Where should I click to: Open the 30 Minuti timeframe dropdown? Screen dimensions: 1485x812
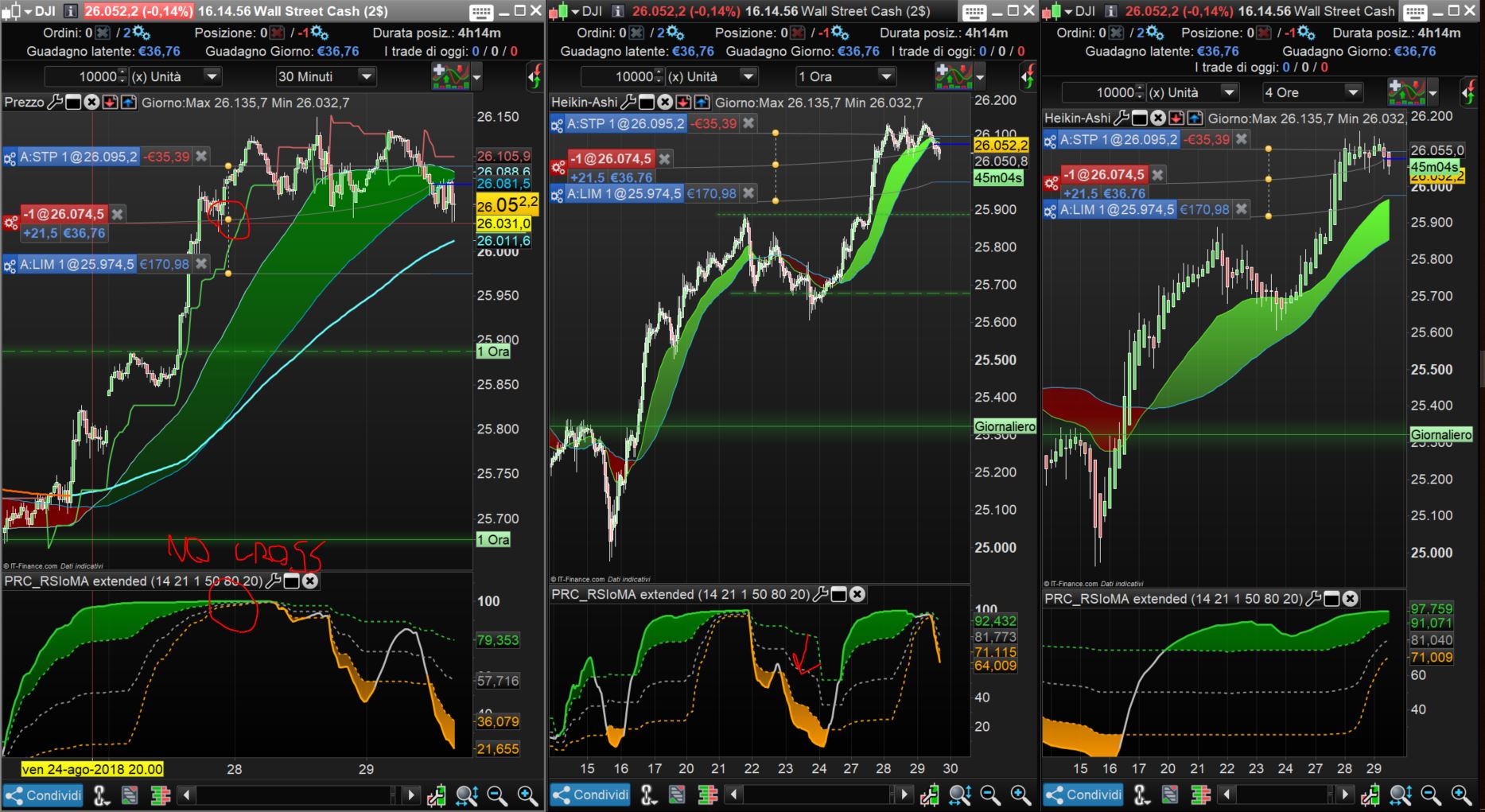(x=325, y=76)
